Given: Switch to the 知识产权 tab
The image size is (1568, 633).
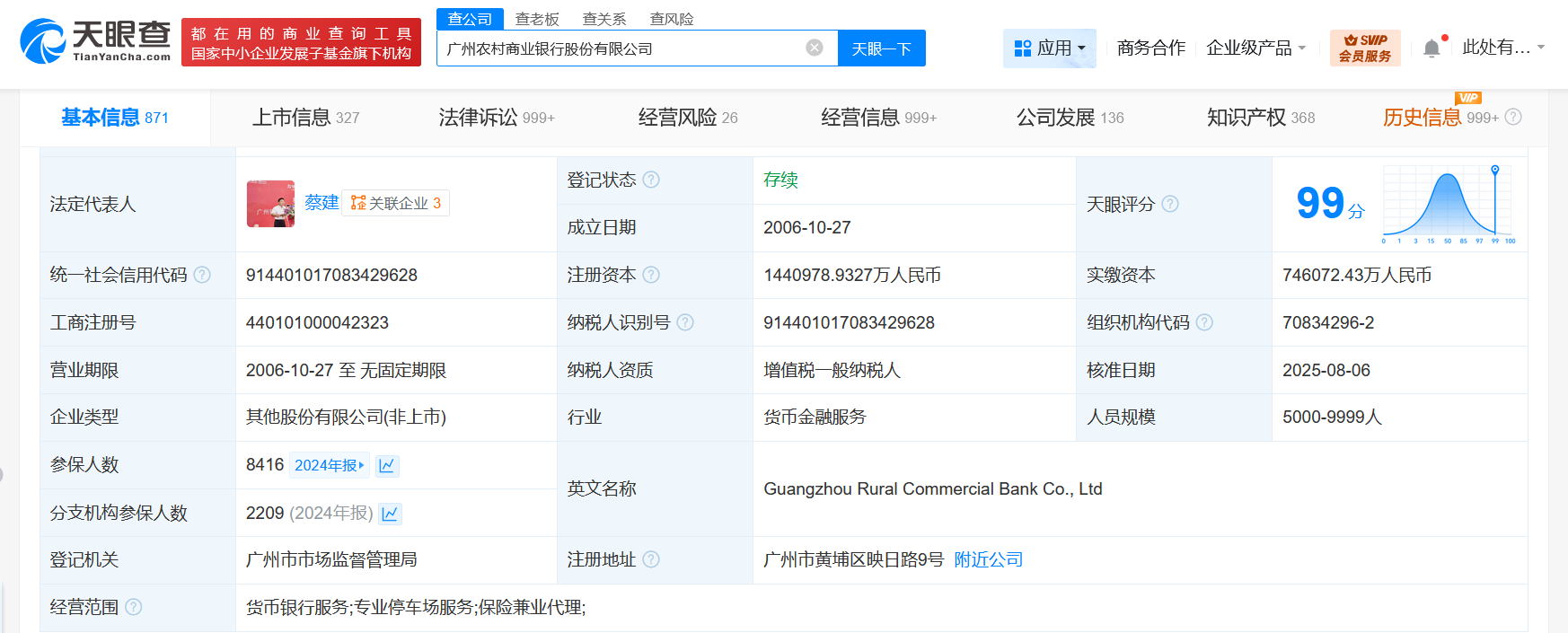Looking at the screenshot, I should coord(1260,118).
